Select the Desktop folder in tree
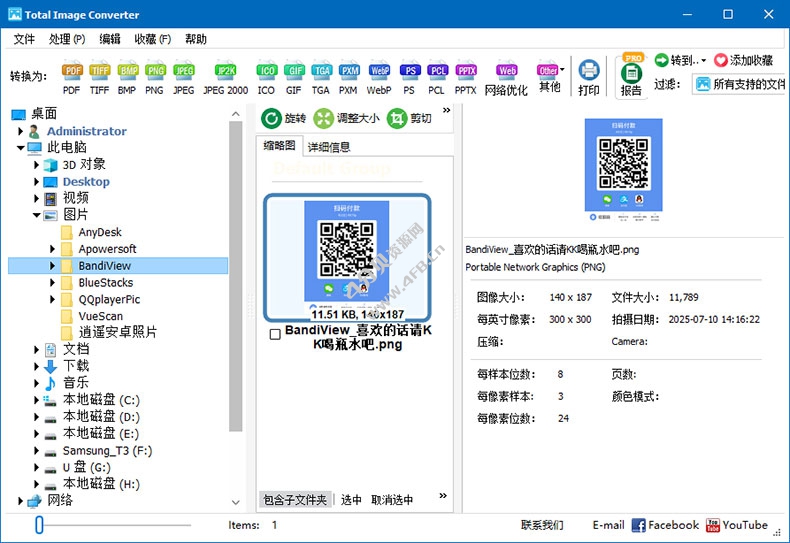The width and height of the screenshot is (790, 543). (x=86, y=182)
